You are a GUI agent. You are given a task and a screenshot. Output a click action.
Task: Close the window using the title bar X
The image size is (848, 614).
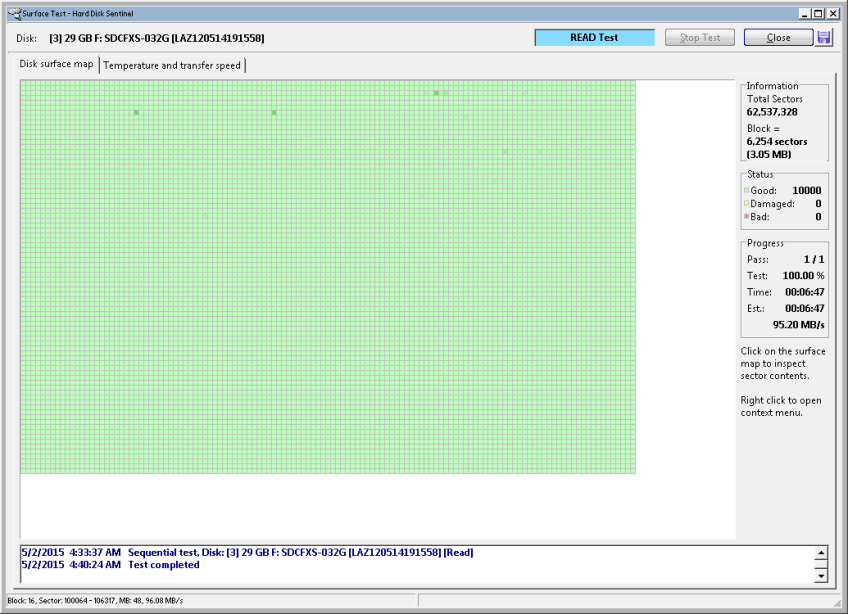click(832, 14)
